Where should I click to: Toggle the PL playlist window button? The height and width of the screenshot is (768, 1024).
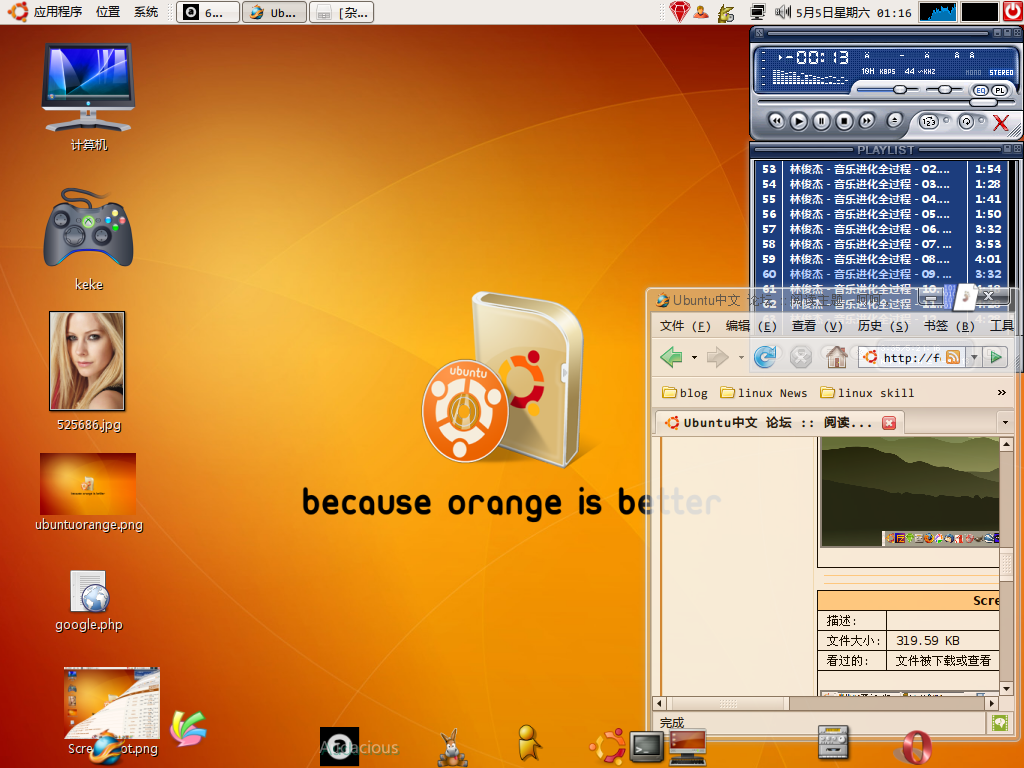pos(1000,90)
